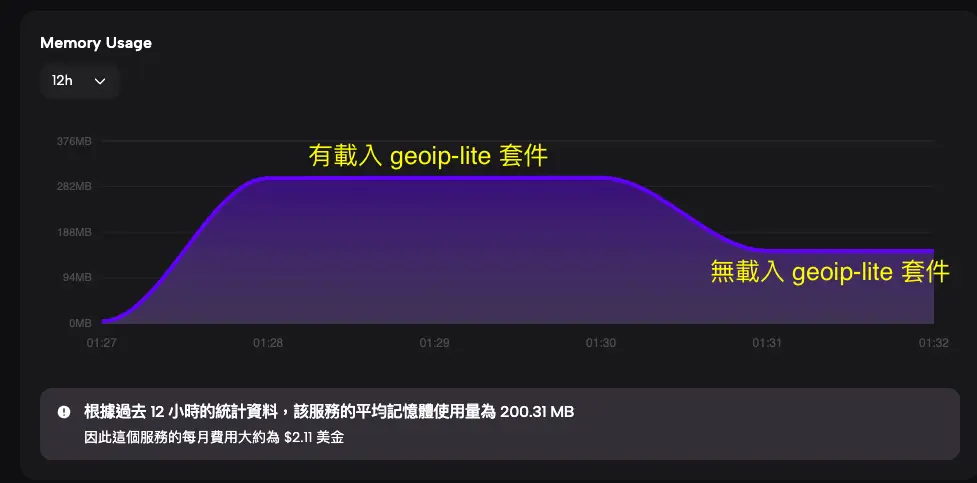This screenshot has height=483, width=977.
Task: Click the 01:28 time axis label
Action: point(267,343)
